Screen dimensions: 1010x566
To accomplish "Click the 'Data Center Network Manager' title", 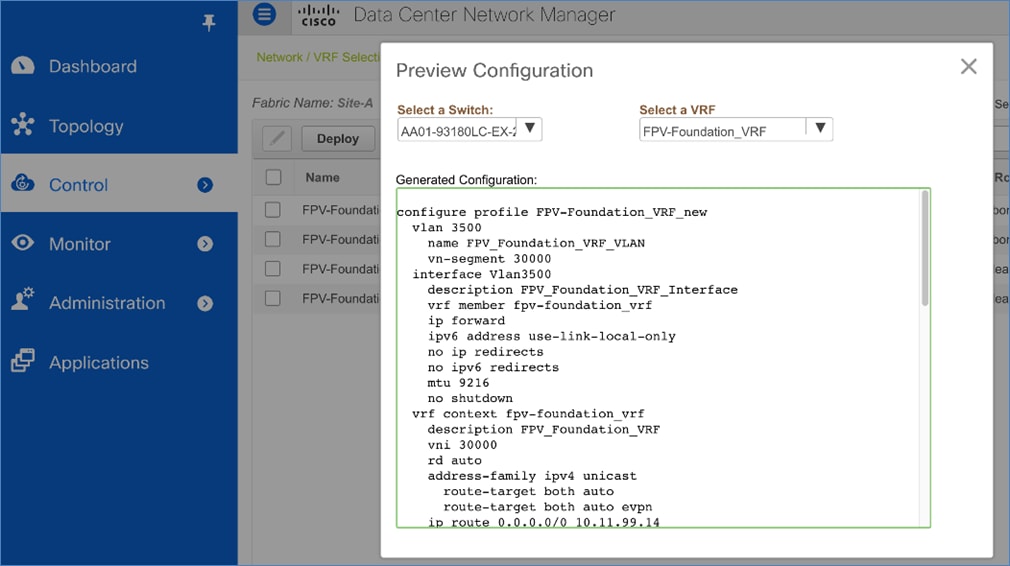I will (x=484, y=15).
